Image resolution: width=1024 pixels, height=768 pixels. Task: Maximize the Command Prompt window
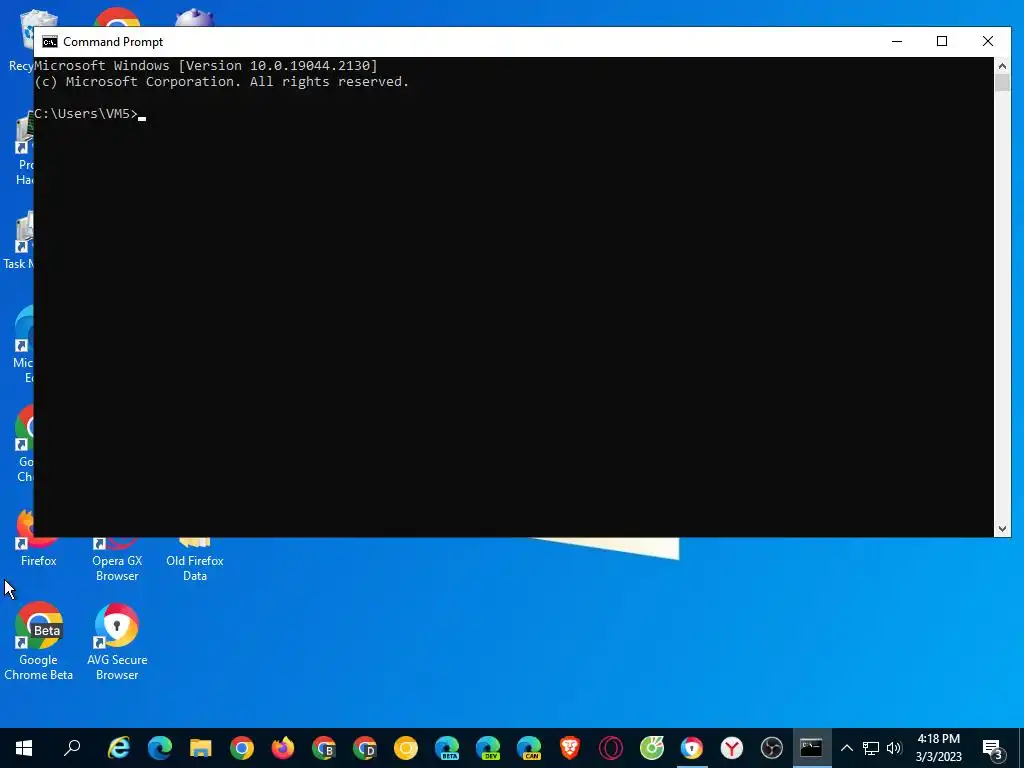942,41
